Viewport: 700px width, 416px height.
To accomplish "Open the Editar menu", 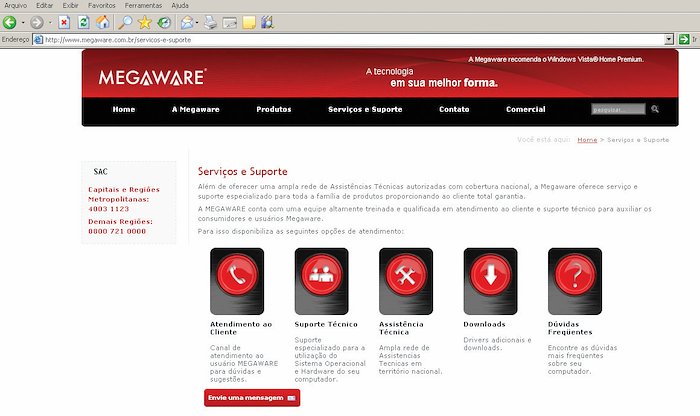I will [x=44, y=5].
